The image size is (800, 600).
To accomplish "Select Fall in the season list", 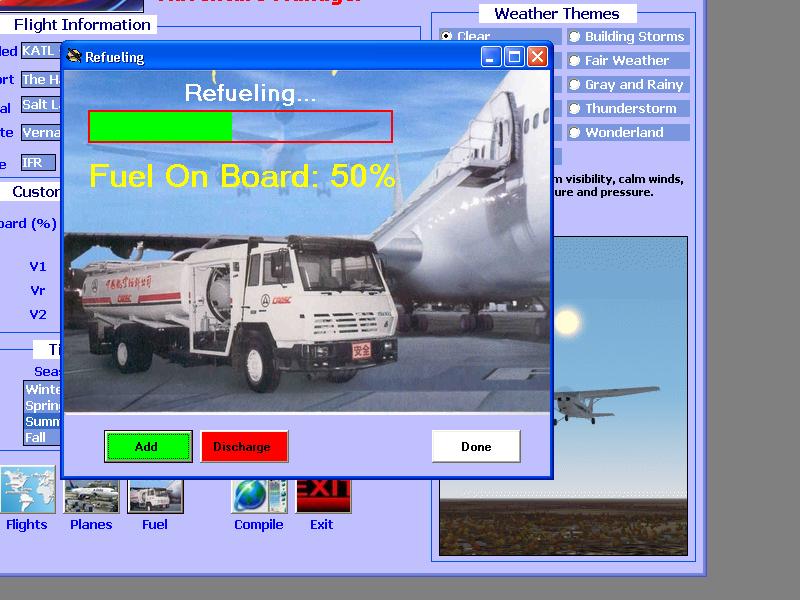I will point(43,437).
